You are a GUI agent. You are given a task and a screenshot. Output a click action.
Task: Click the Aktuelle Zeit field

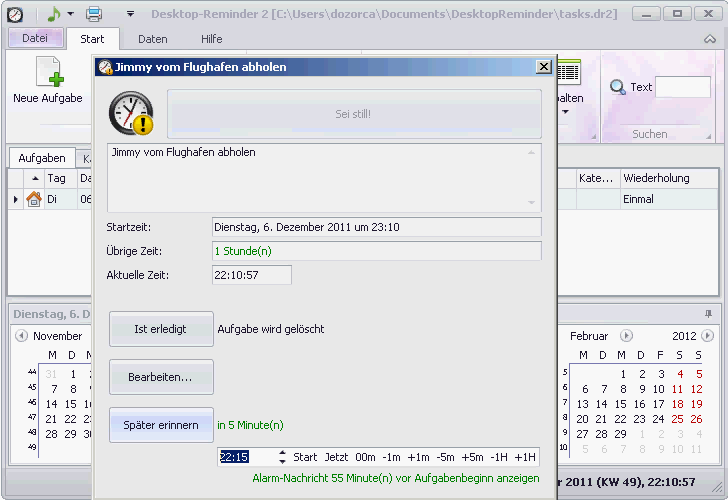pyautogui.click(x=252, y=275)
